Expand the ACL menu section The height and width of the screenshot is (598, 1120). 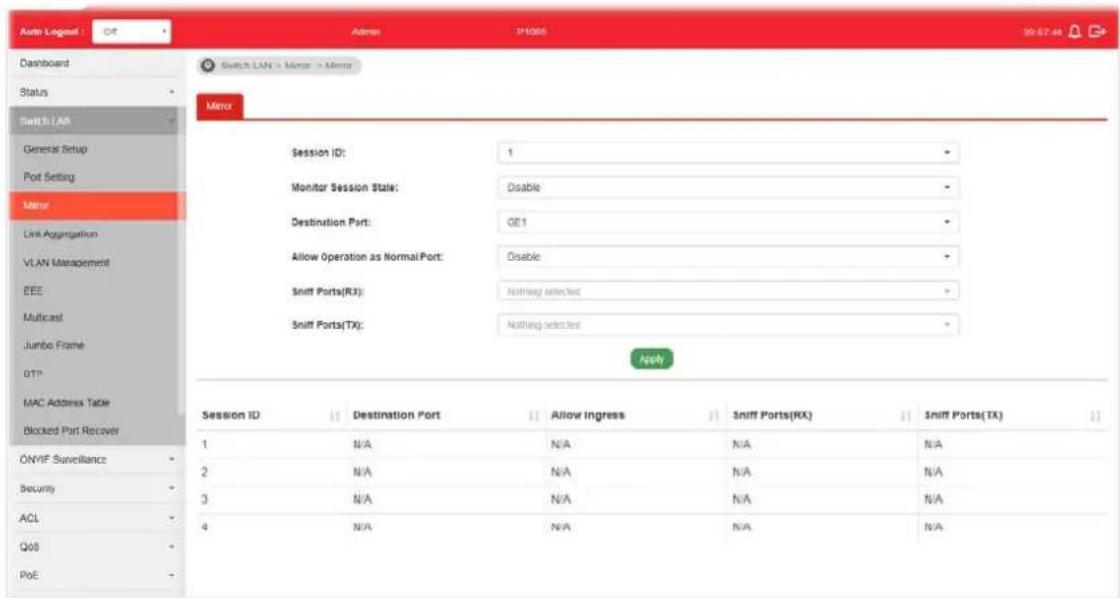click(96, 519)
